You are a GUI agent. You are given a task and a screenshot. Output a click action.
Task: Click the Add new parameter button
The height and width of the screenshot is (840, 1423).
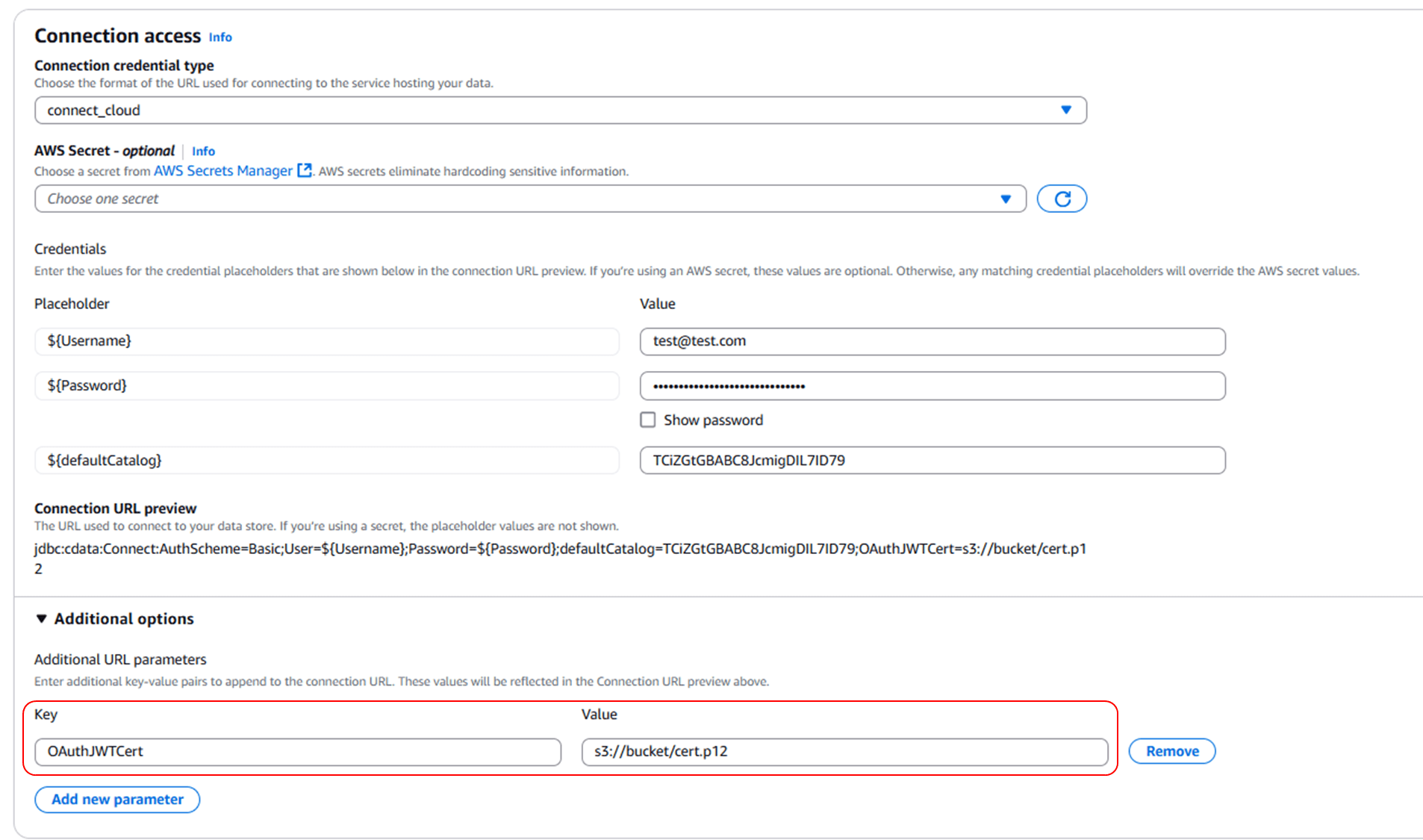click(116, 799)
